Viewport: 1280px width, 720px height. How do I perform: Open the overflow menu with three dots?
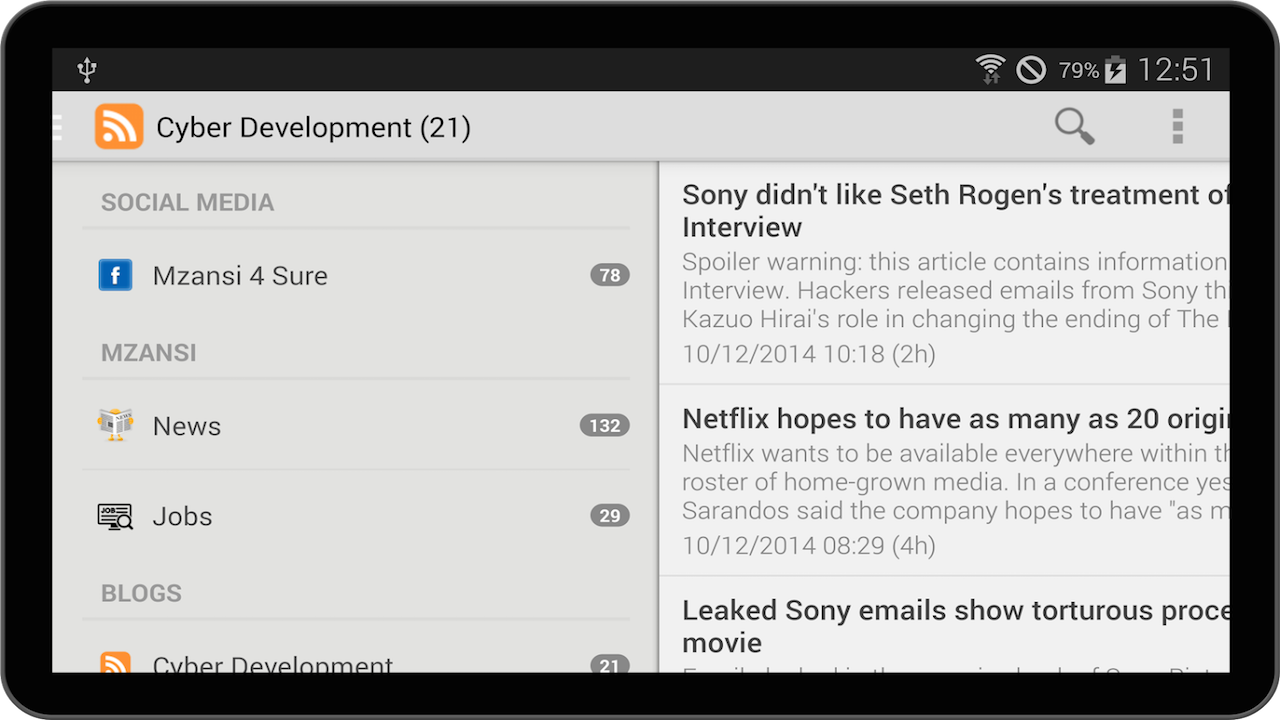pyautogui.click(x=1177, y=126)
